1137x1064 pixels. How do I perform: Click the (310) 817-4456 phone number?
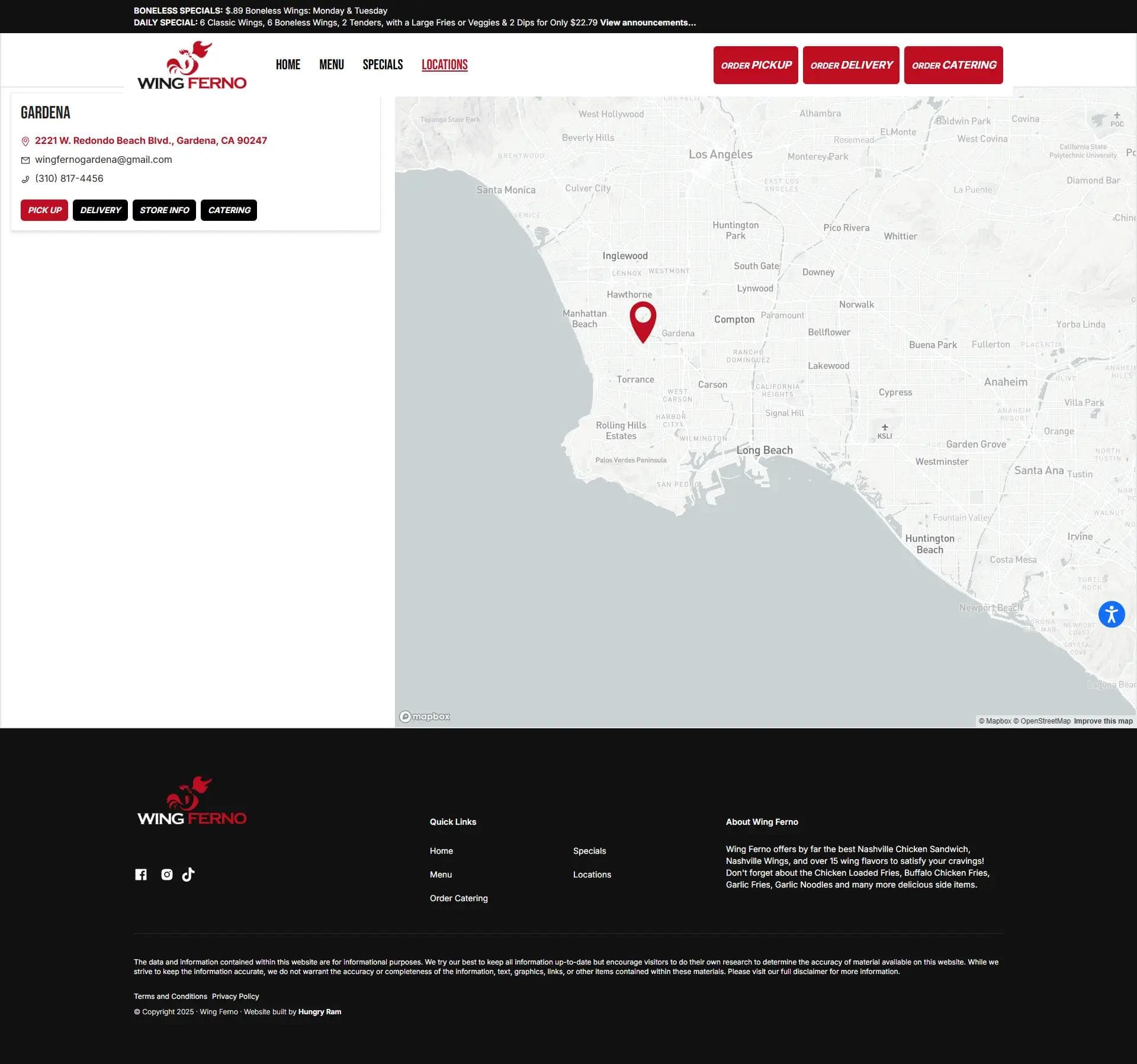click(x=69, y=178)
